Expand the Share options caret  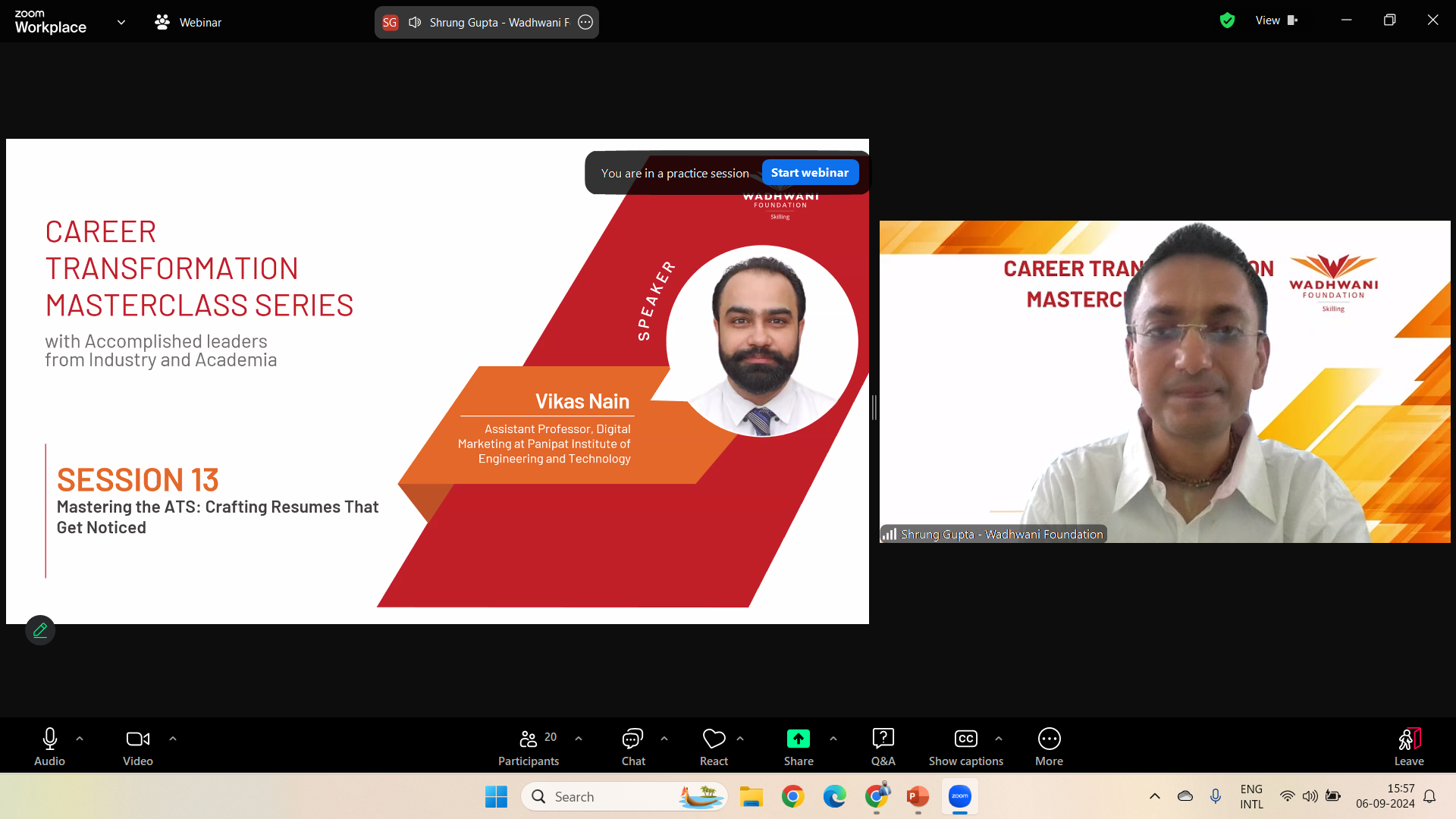pyautogui.click(x=833, y=739)
